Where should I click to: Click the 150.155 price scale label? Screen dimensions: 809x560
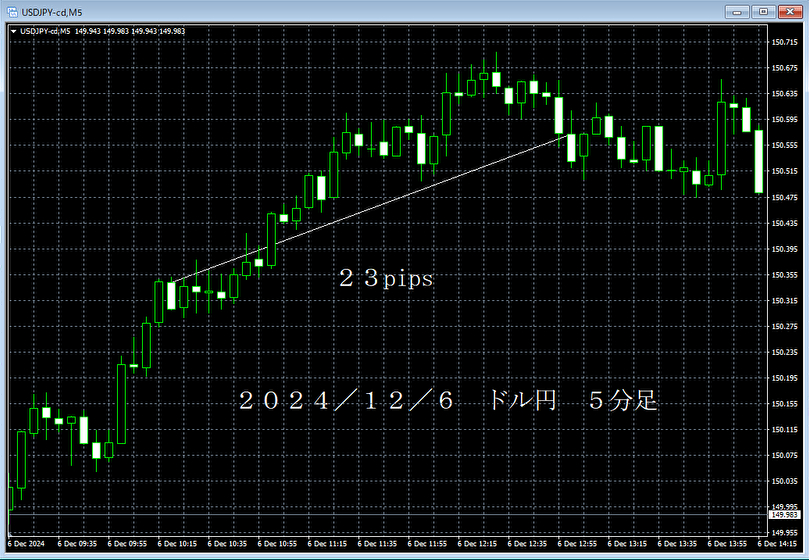pyautogui.click(x=784, y=404)
